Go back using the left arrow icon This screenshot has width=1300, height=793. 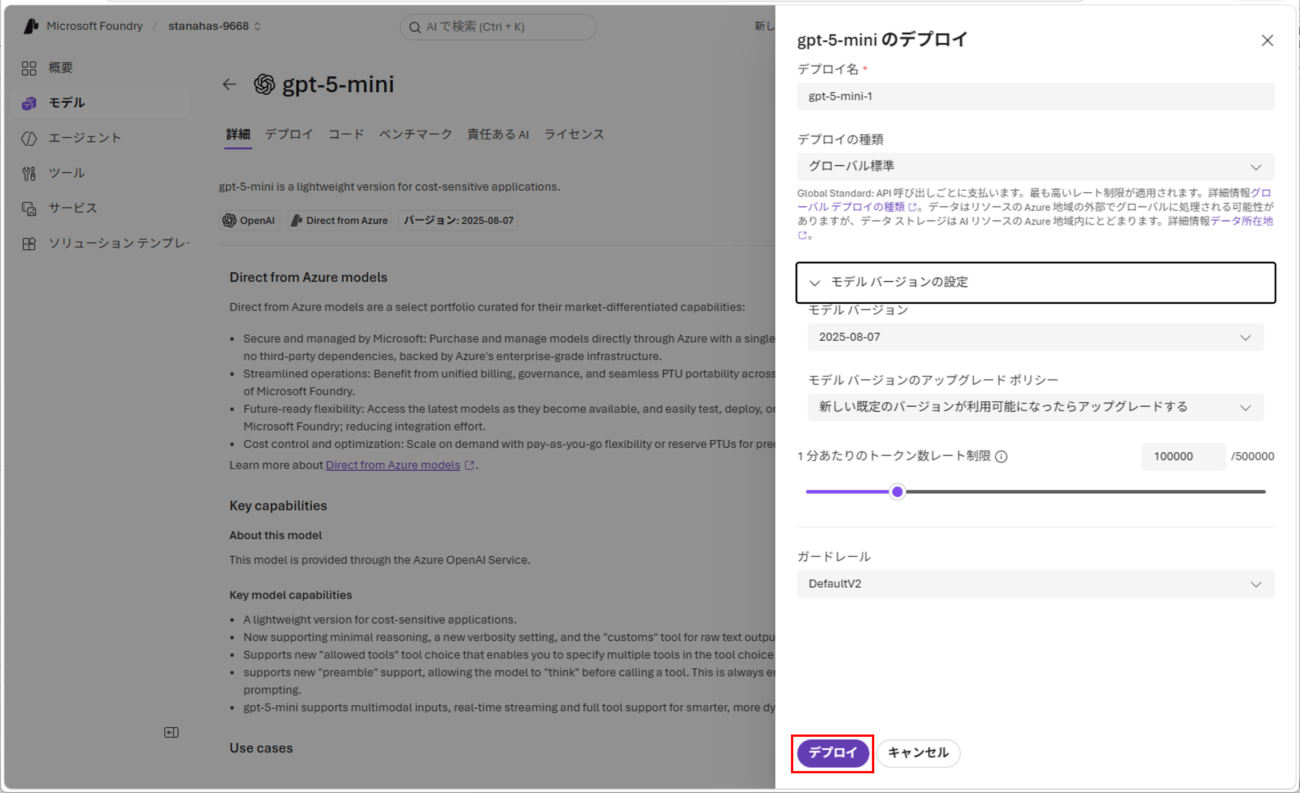(x=229, y=85)
